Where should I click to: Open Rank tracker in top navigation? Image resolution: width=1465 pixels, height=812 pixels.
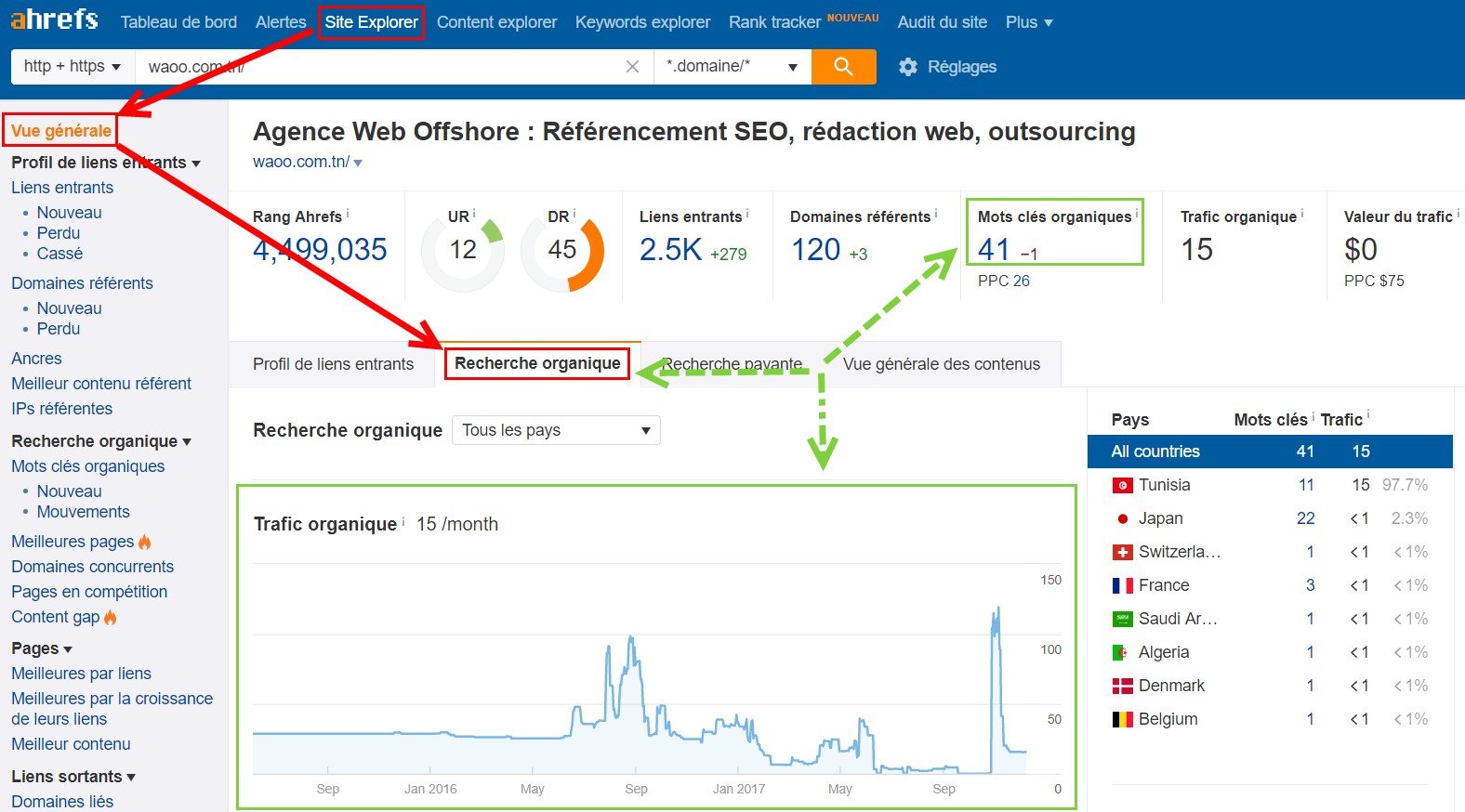coord(774,22)
